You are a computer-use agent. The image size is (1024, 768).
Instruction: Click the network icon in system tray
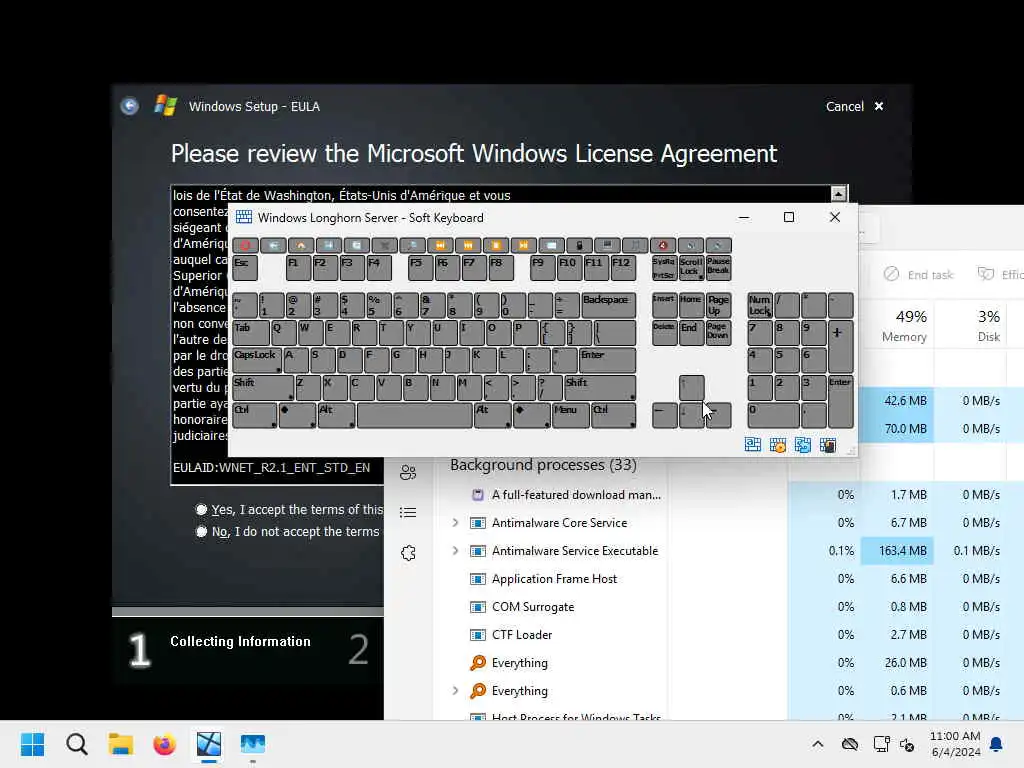(x=882, y=744)
